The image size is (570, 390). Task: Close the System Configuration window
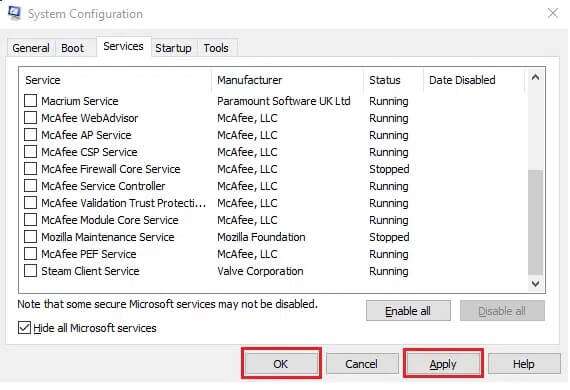coord(553,13)
